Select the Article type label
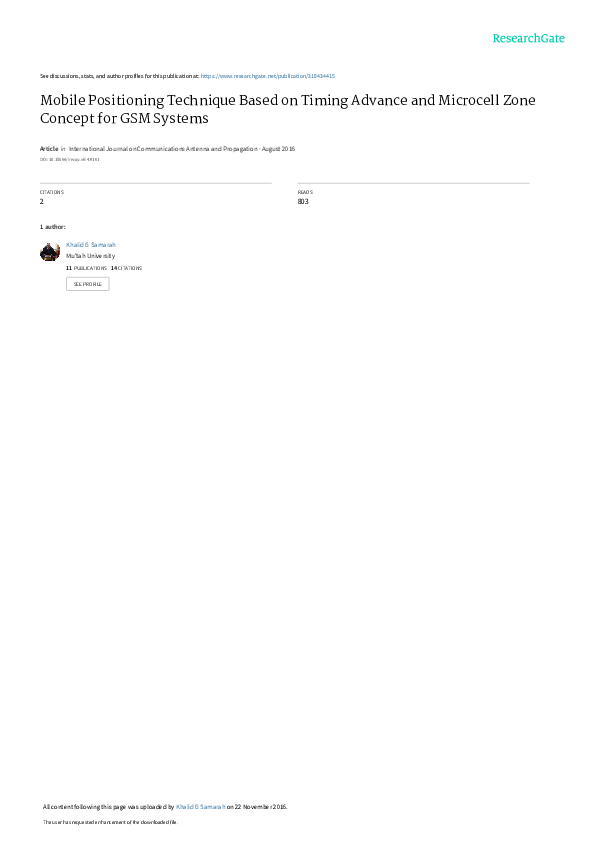This screenshot has width=595, height=841. pos(49,149)
